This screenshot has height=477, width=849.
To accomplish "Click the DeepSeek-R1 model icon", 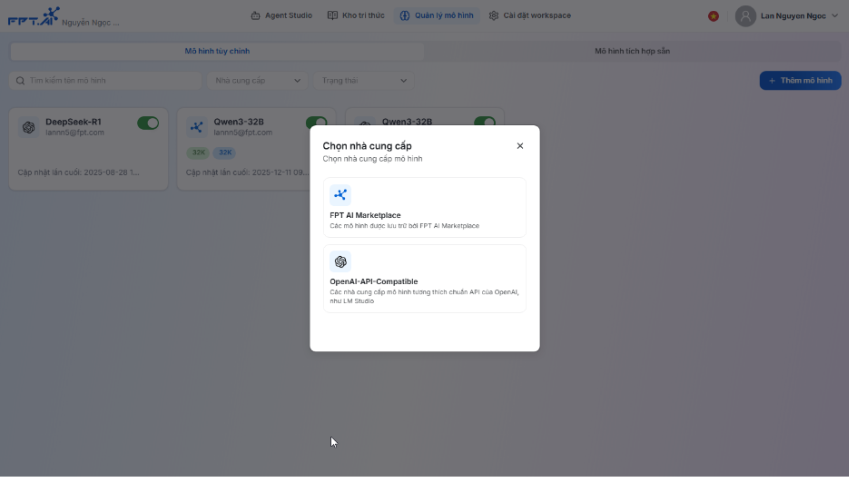I will (29, 127).
